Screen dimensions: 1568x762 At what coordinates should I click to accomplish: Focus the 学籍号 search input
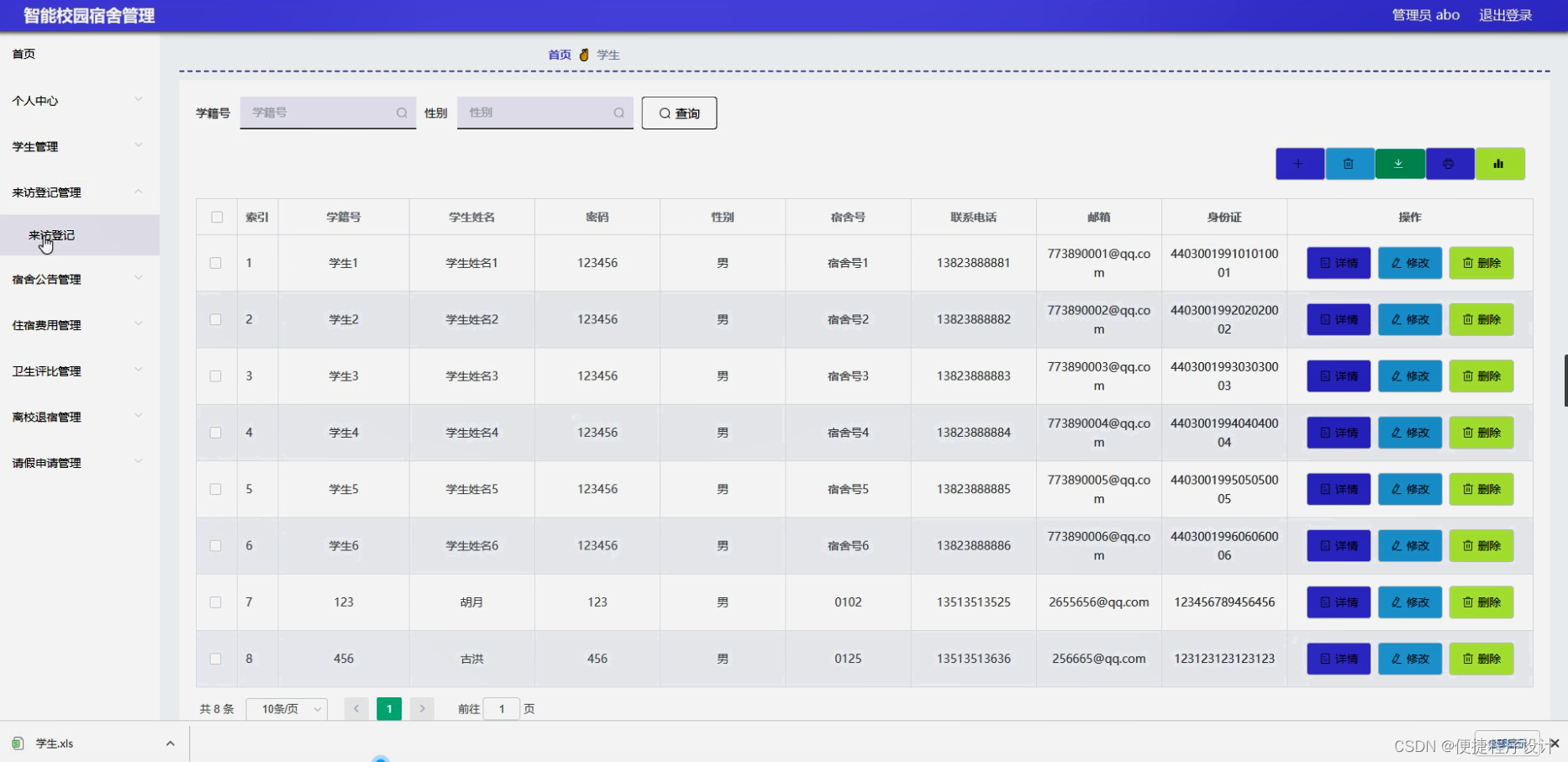pos(328,113)
